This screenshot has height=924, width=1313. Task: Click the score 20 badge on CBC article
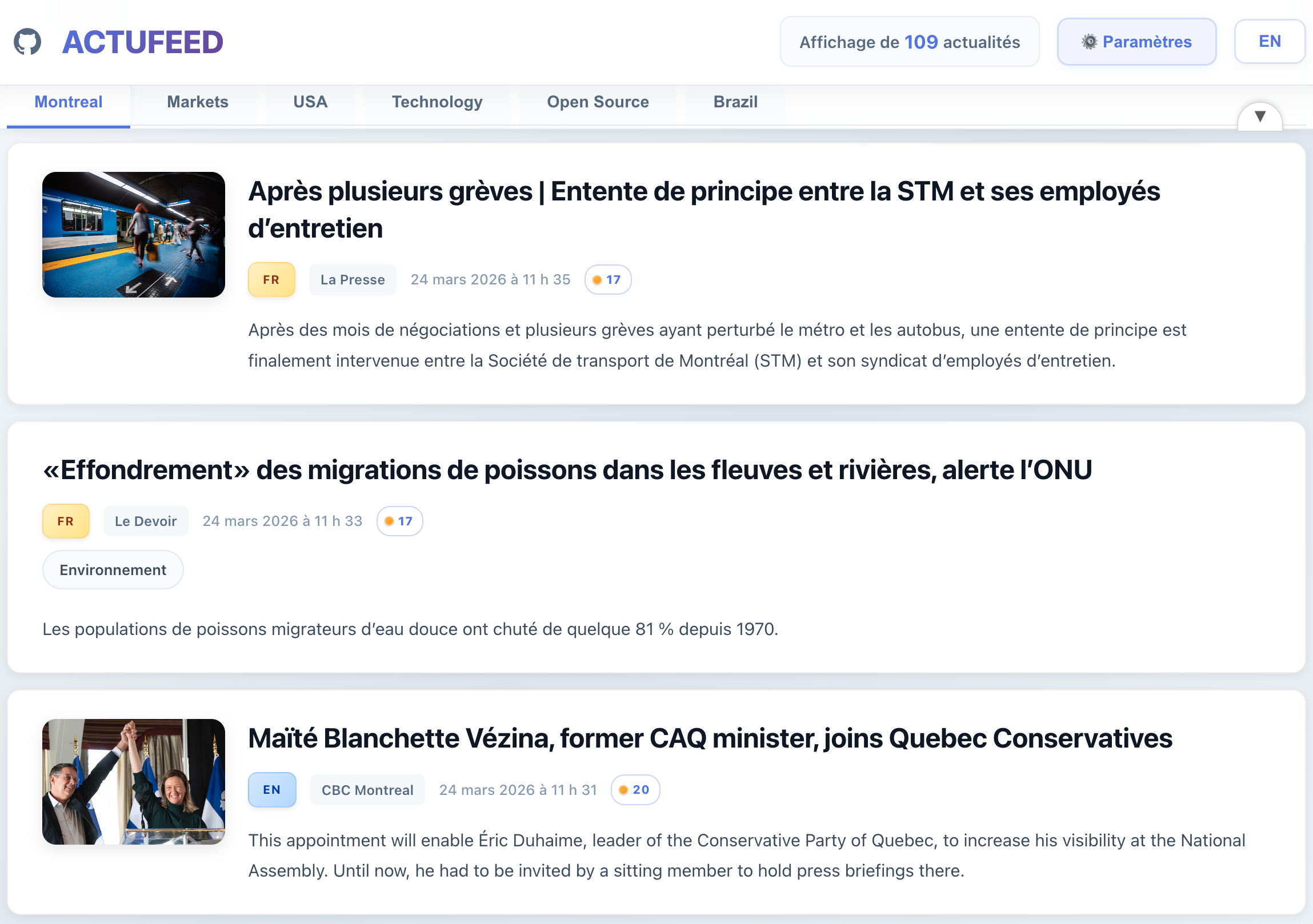(x=635, y=790)
